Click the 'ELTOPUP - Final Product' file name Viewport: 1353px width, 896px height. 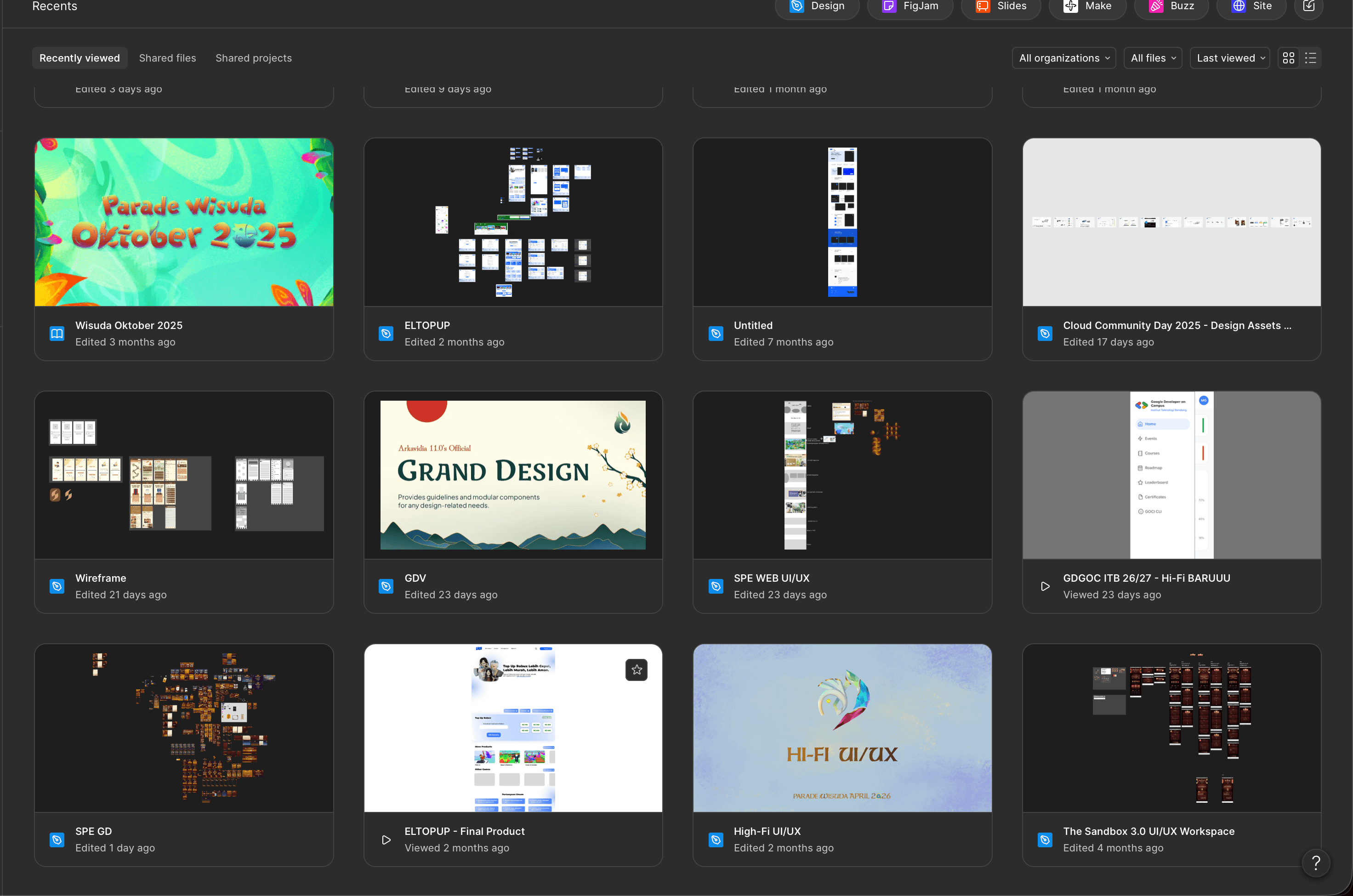point(465,831)
